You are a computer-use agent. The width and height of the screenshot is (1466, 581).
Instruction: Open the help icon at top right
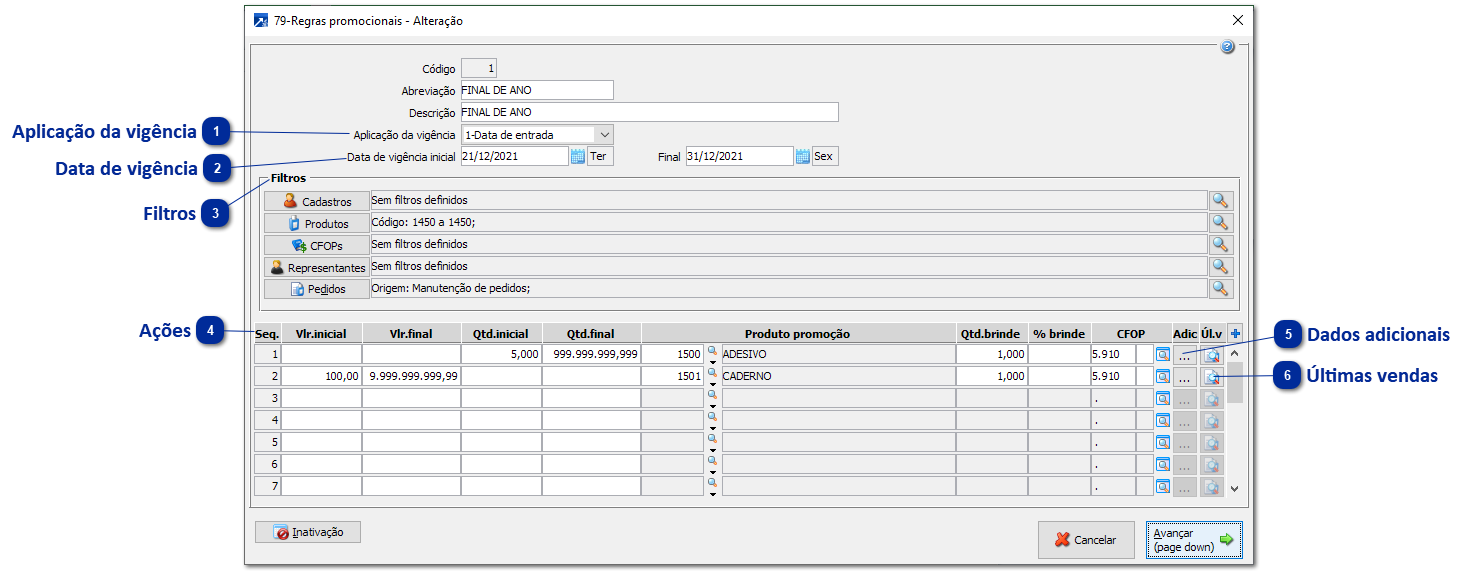1227,47
